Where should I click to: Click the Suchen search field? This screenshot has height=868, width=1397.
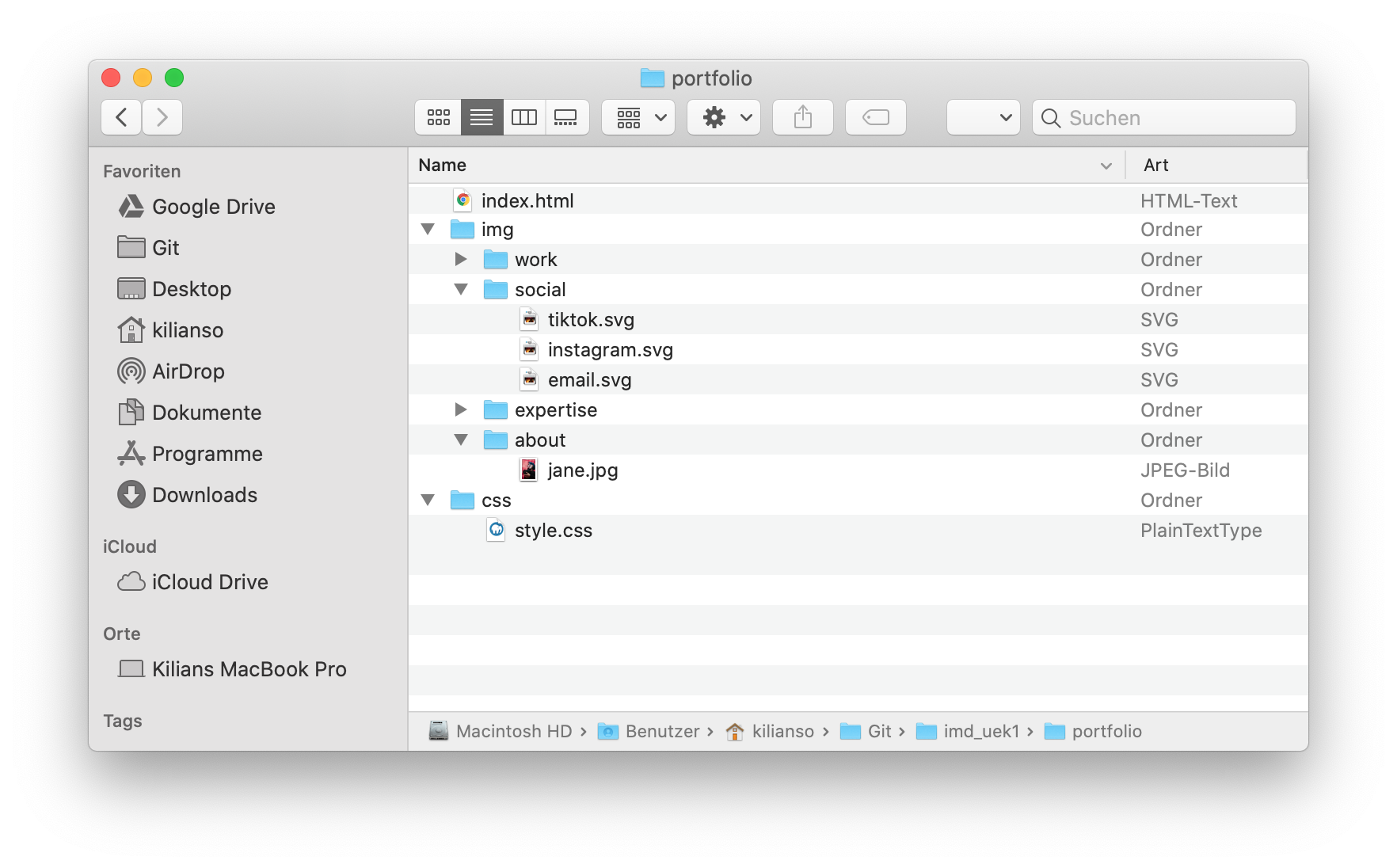pyautogui.click(x=1164, y=117)
